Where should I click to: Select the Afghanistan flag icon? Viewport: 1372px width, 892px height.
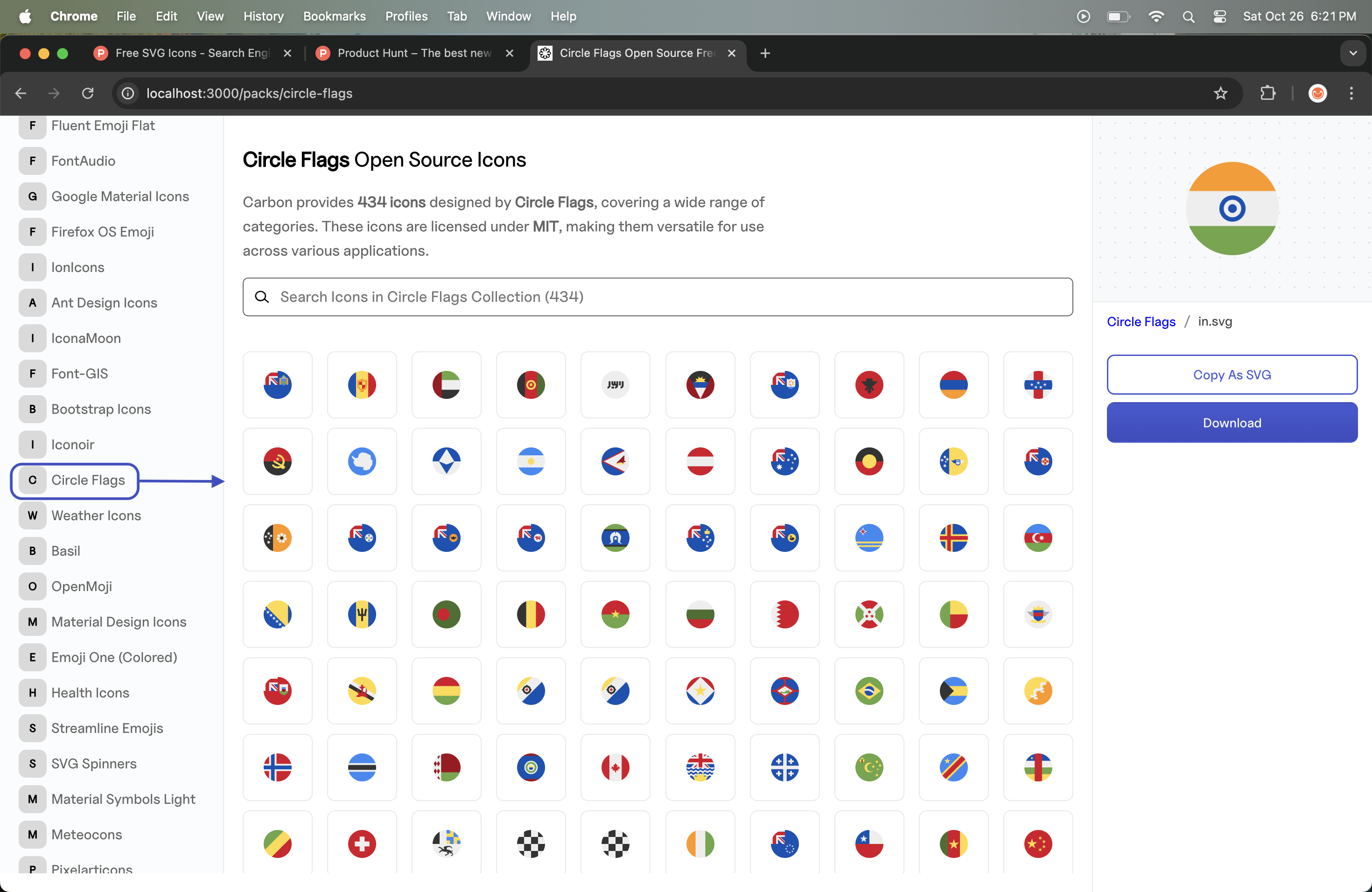pyautogui.click(x=531, y=384)
